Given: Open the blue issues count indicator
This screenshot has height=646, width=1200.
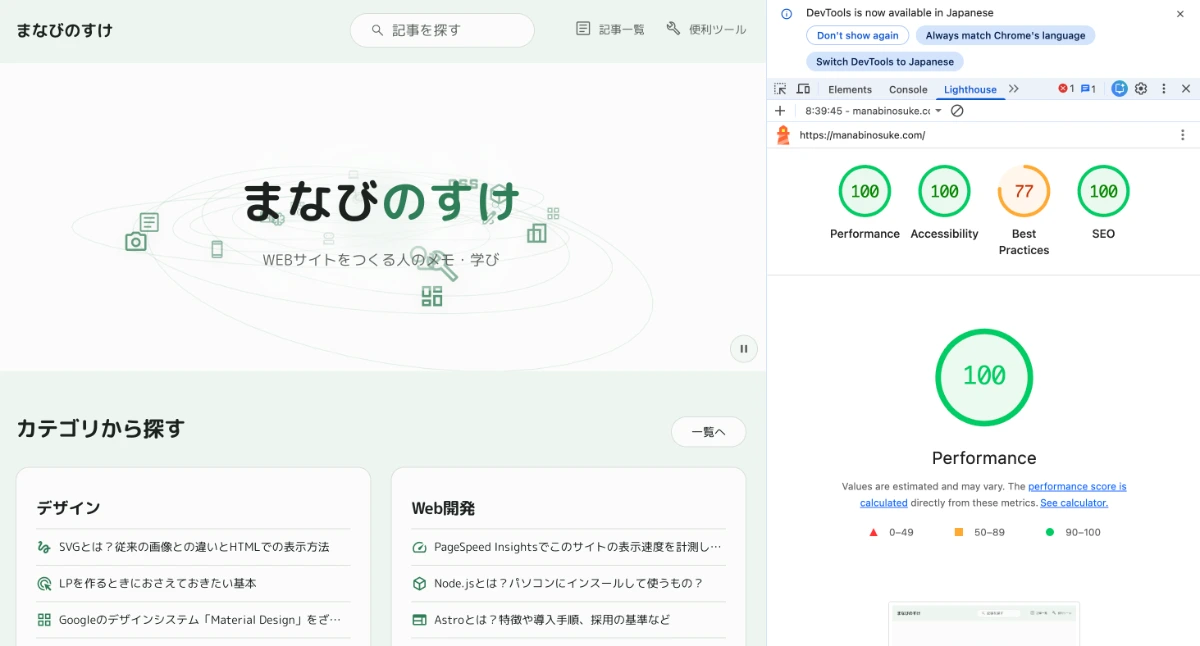Looking at the screenshot, I should click(1088, 89).
